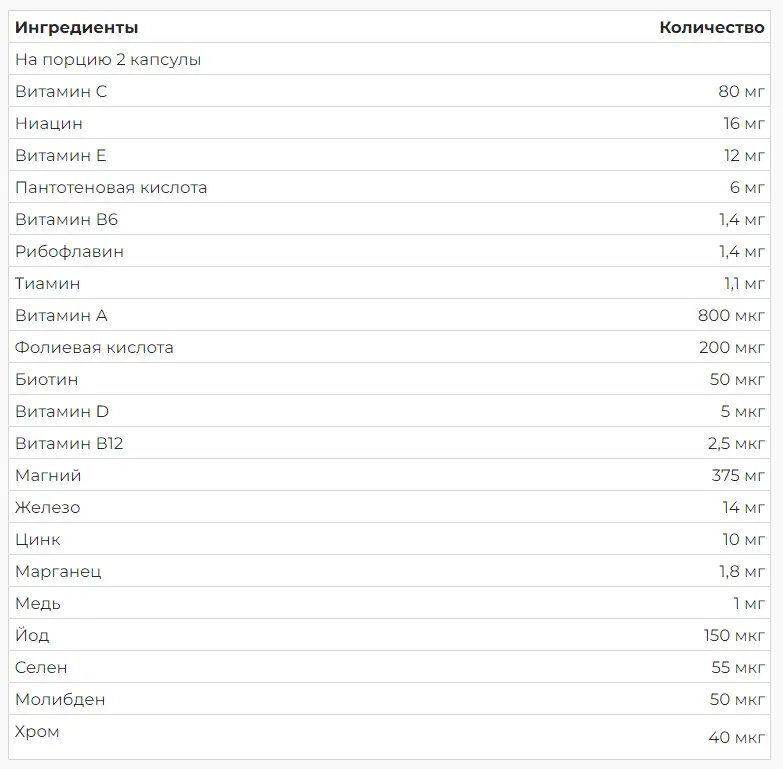The width and height of the screenshot is (783, 769).
Task: Click the Ниацин row label
Action: click(49, 124)
